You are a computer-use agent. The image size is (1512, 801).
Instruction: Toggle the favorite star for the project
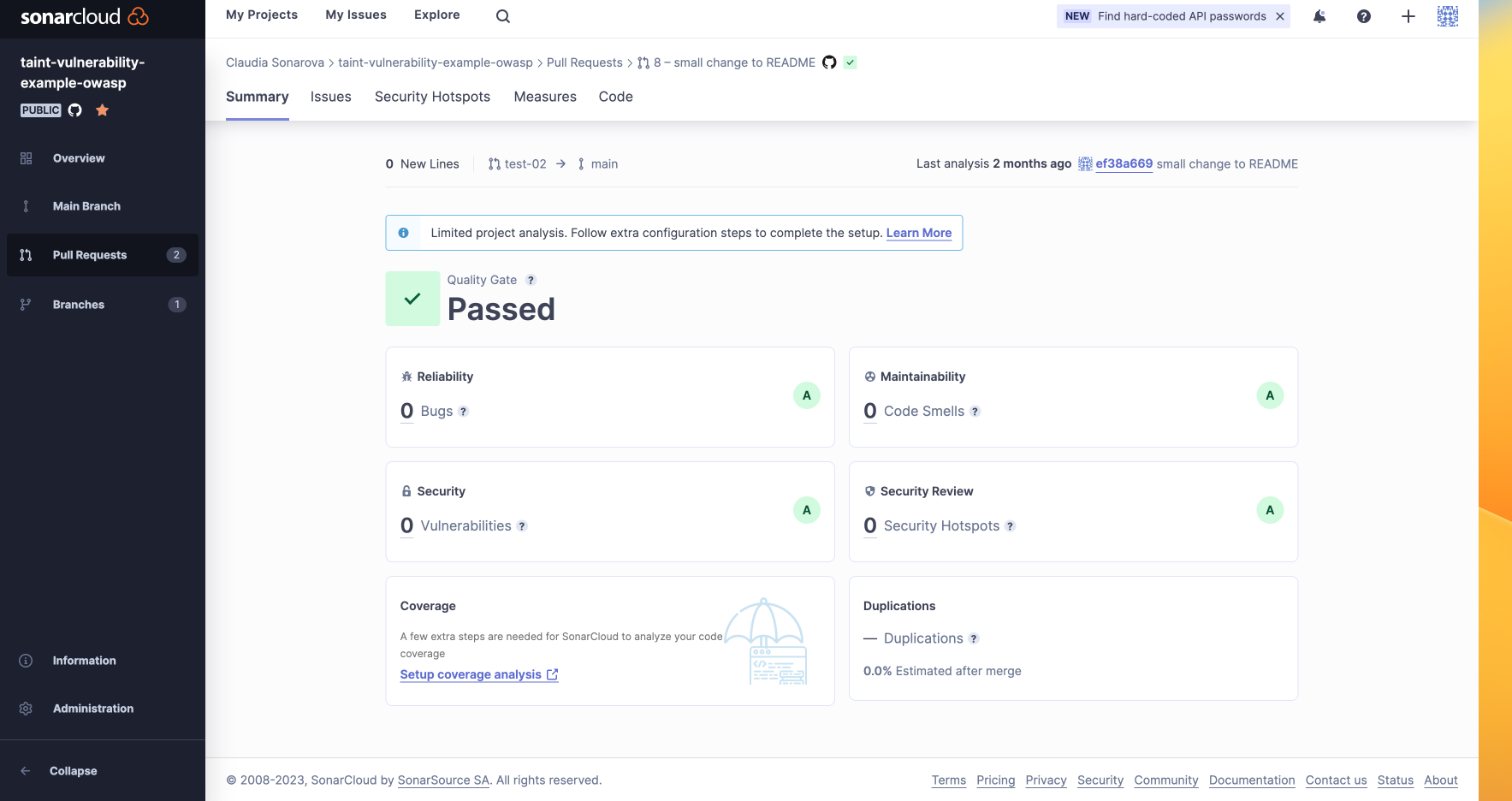(x=103, y=110)
